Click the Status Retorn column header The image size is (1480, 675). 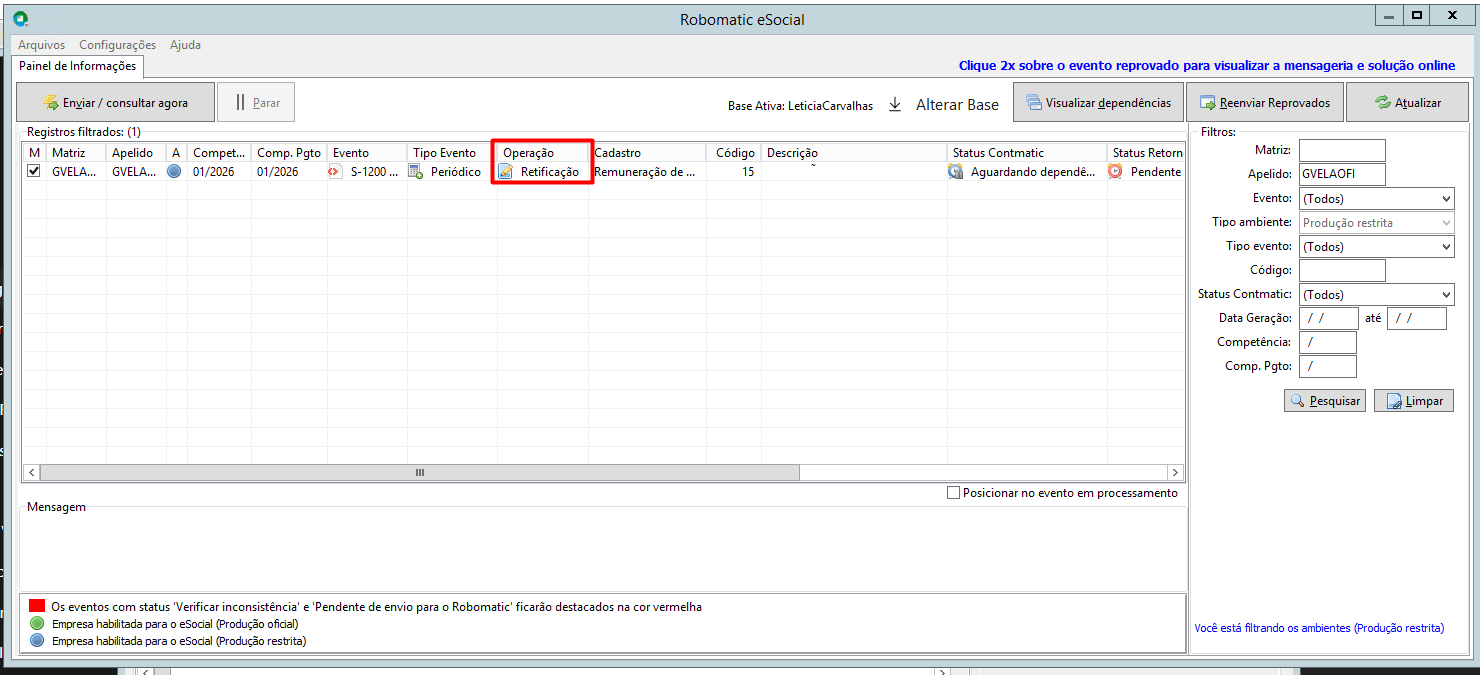tap(1146, 153)
